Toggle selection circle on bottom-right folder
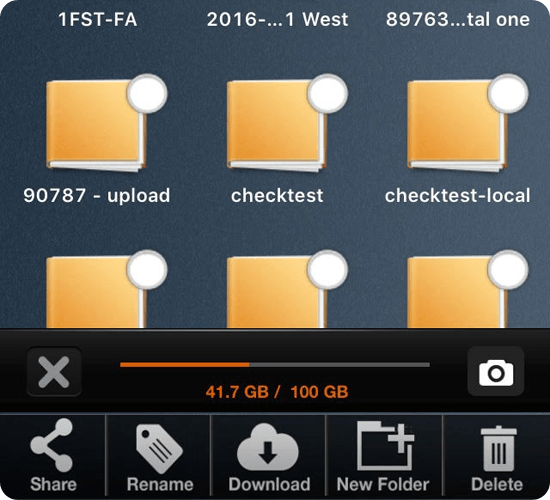550x500 pixels. (508, 270)
